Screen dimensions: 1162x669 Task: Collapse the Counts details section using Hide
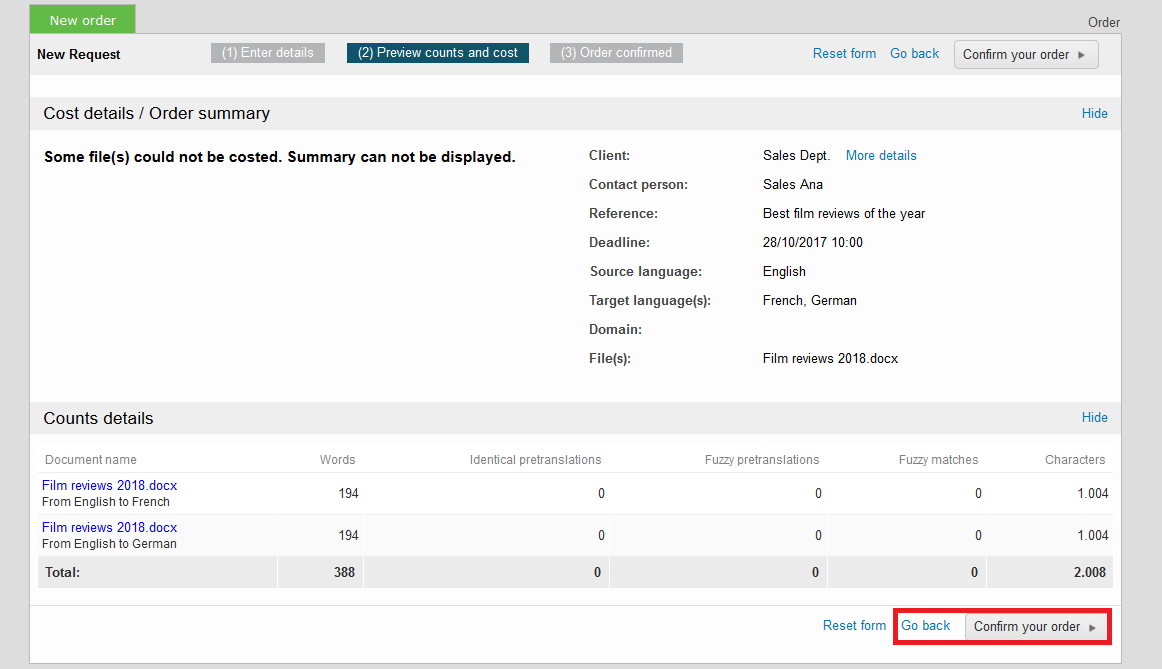coord(1094,418)
